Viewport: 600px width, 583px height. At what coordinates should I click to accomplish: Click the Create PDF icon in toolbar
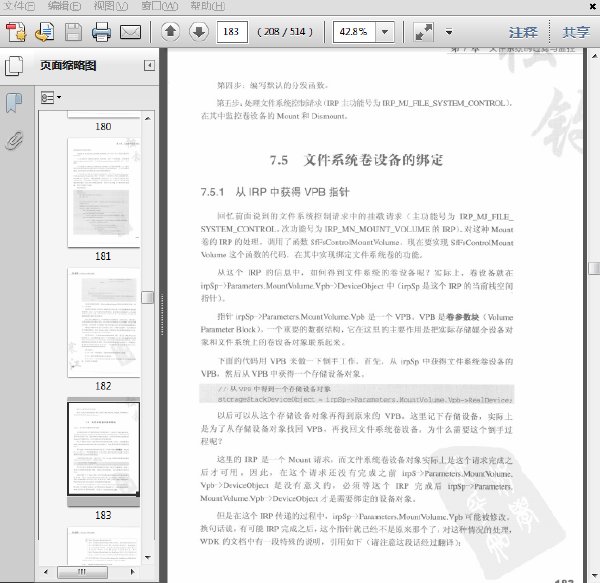point(16,32)
